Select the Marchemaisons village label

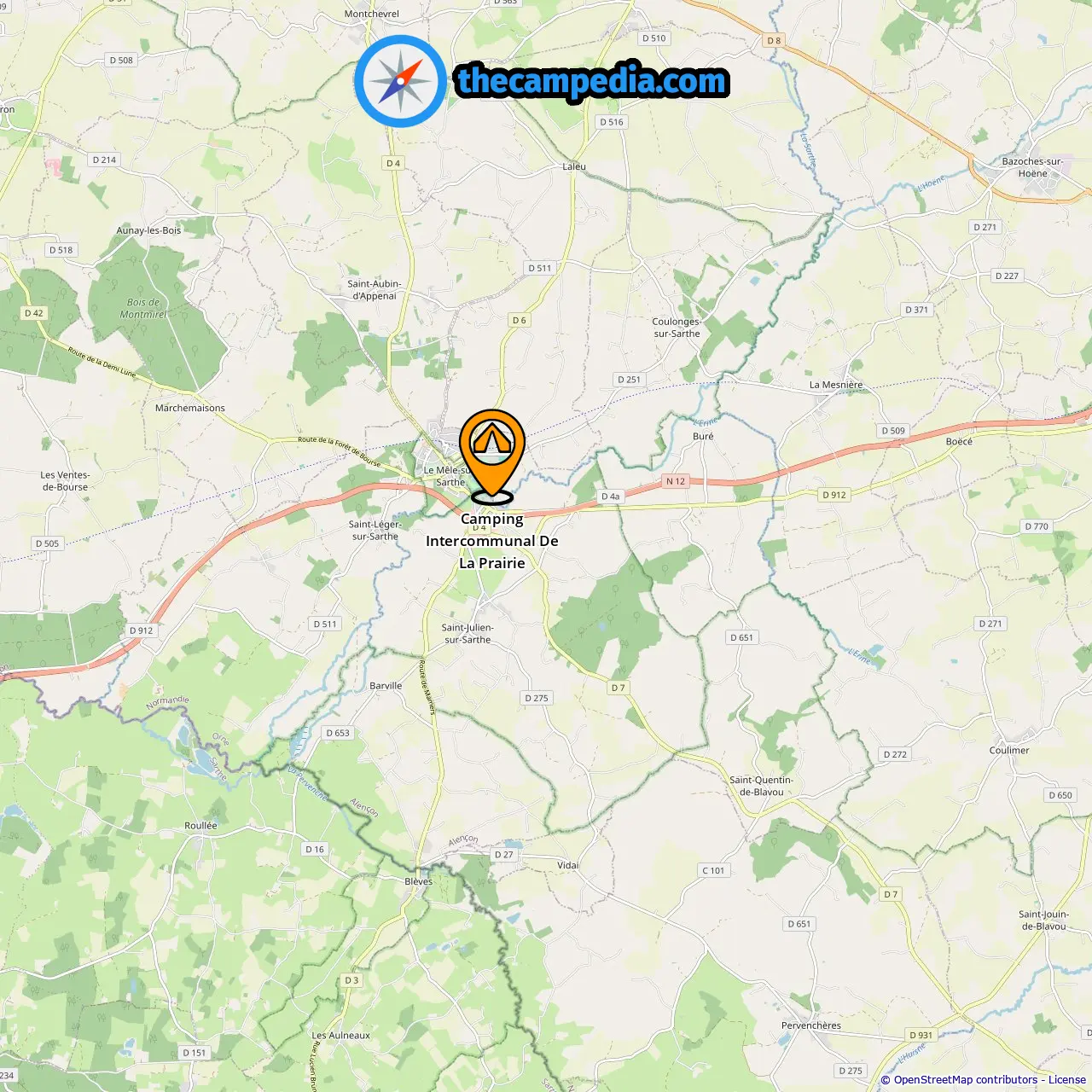coord(190,408)
